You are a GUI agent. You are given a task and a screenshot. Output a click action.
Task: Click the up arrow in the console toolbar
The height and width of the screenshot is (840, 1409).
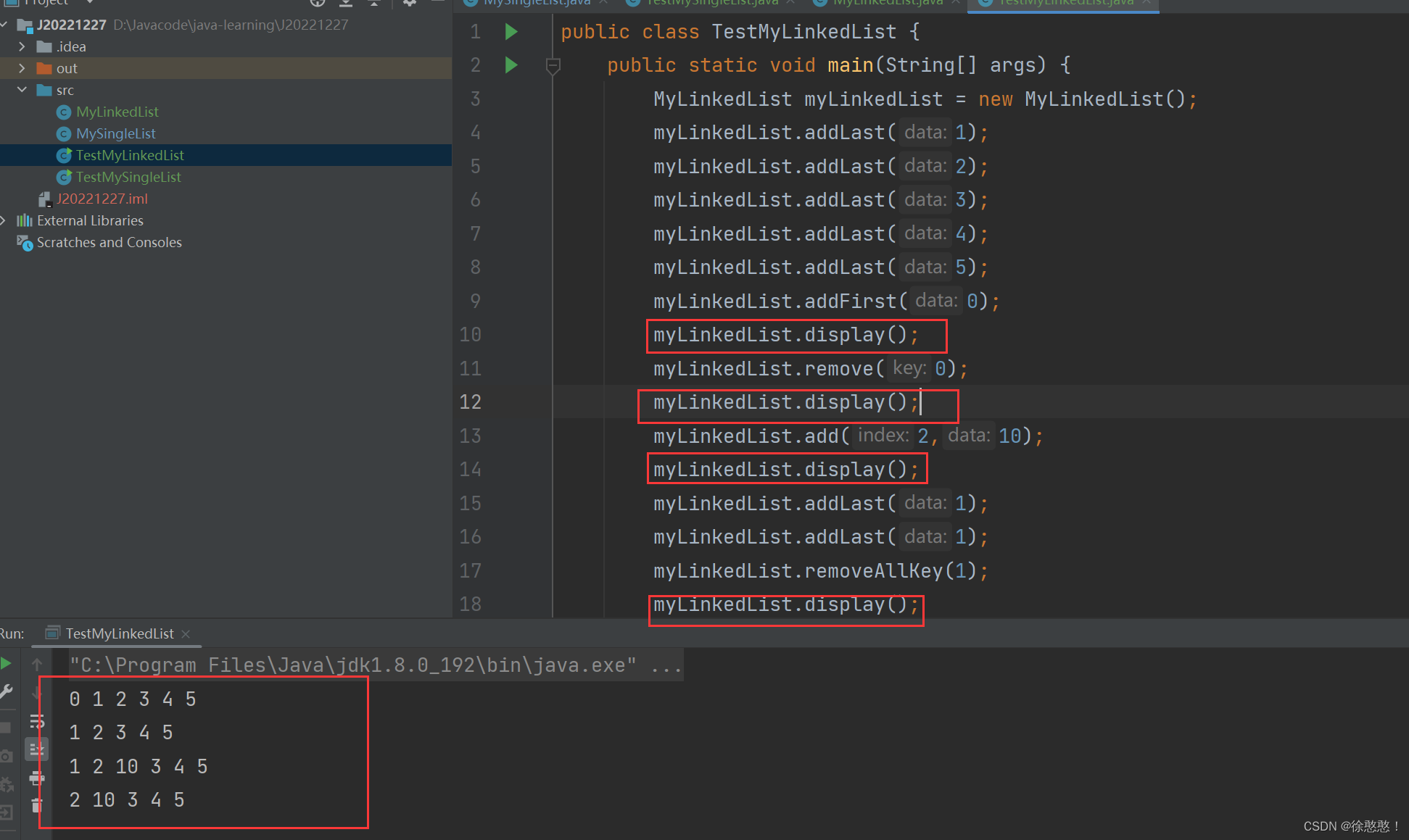(37, 664)
